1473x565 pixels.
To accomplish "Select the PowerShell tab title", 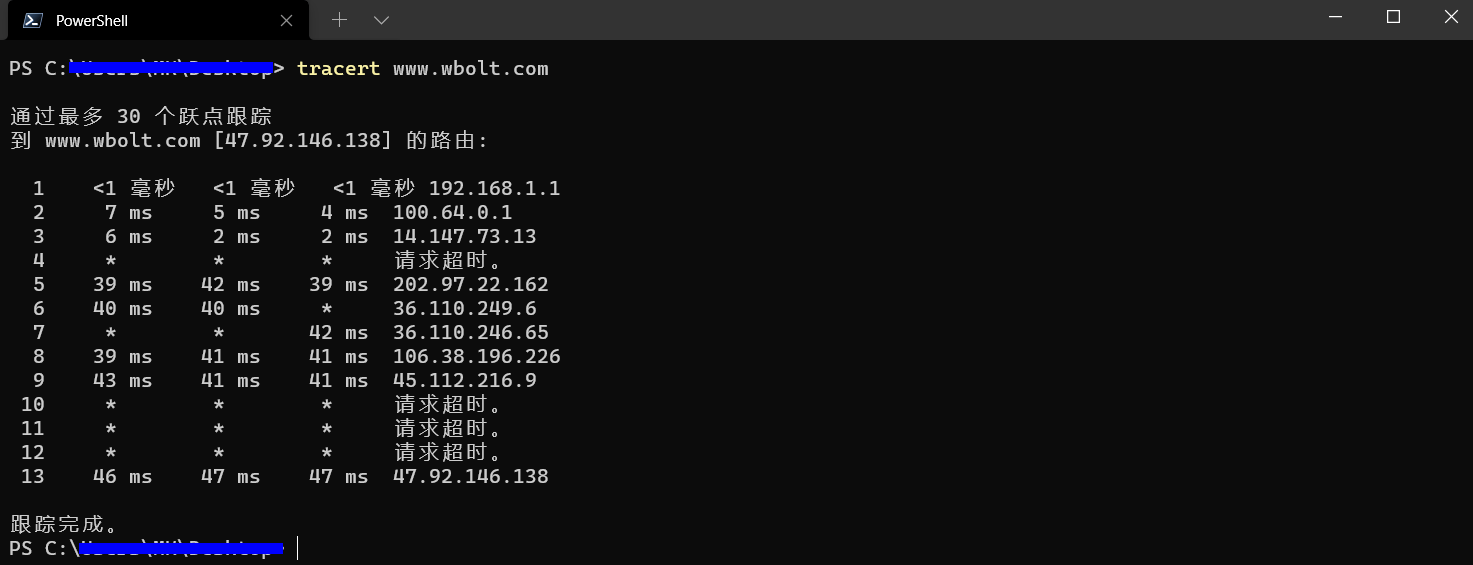I will (92, 20).
